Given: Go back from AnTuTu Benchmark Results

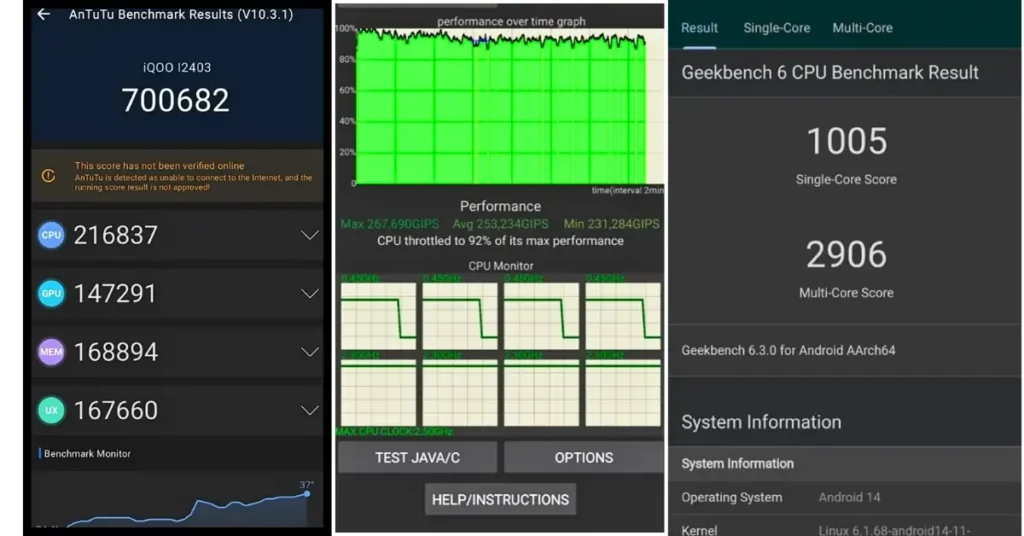Looking at the screenshot, I should [x=44, y=14].
